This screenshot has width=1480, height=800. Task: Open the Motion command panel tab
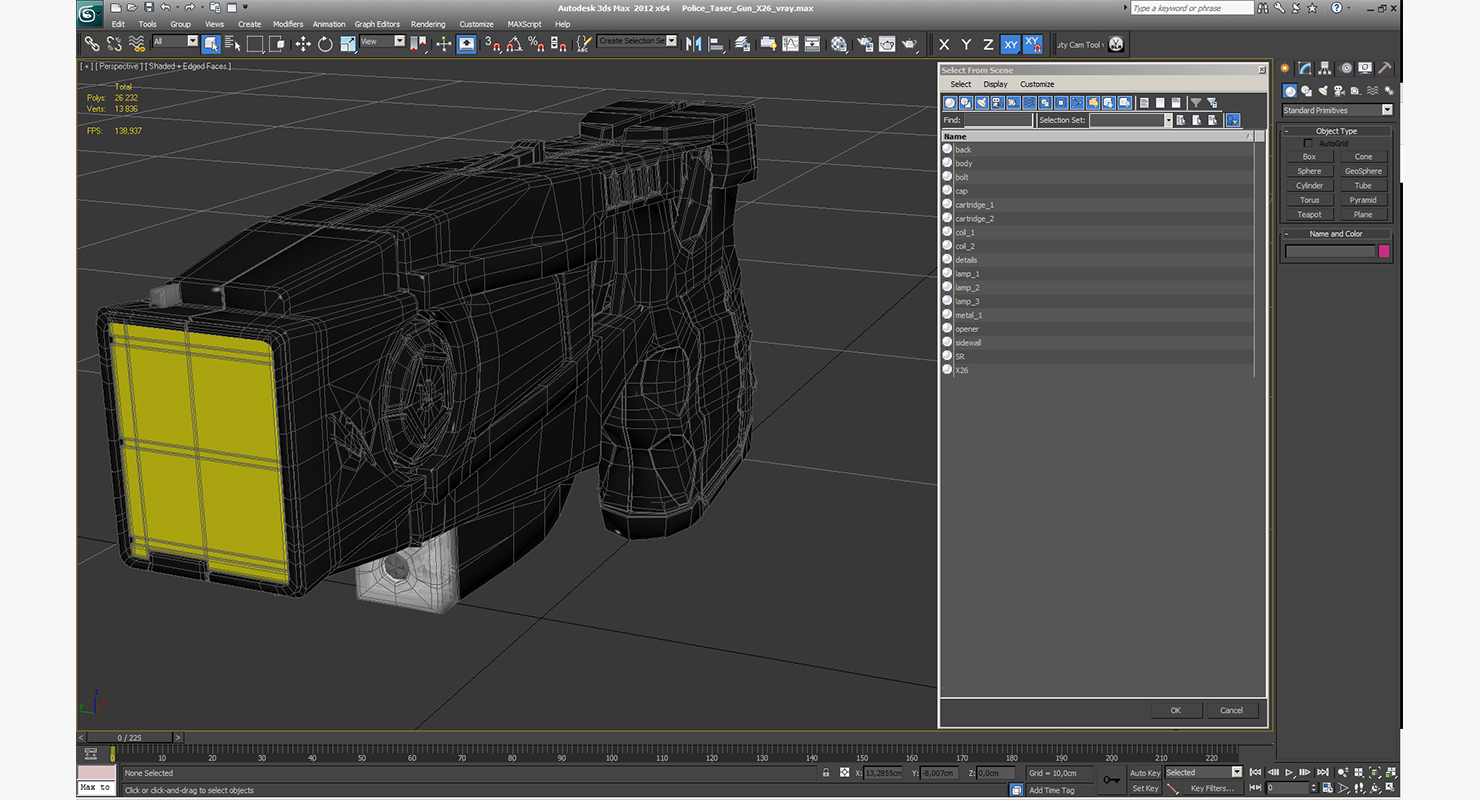click(x=1346, y=68)
